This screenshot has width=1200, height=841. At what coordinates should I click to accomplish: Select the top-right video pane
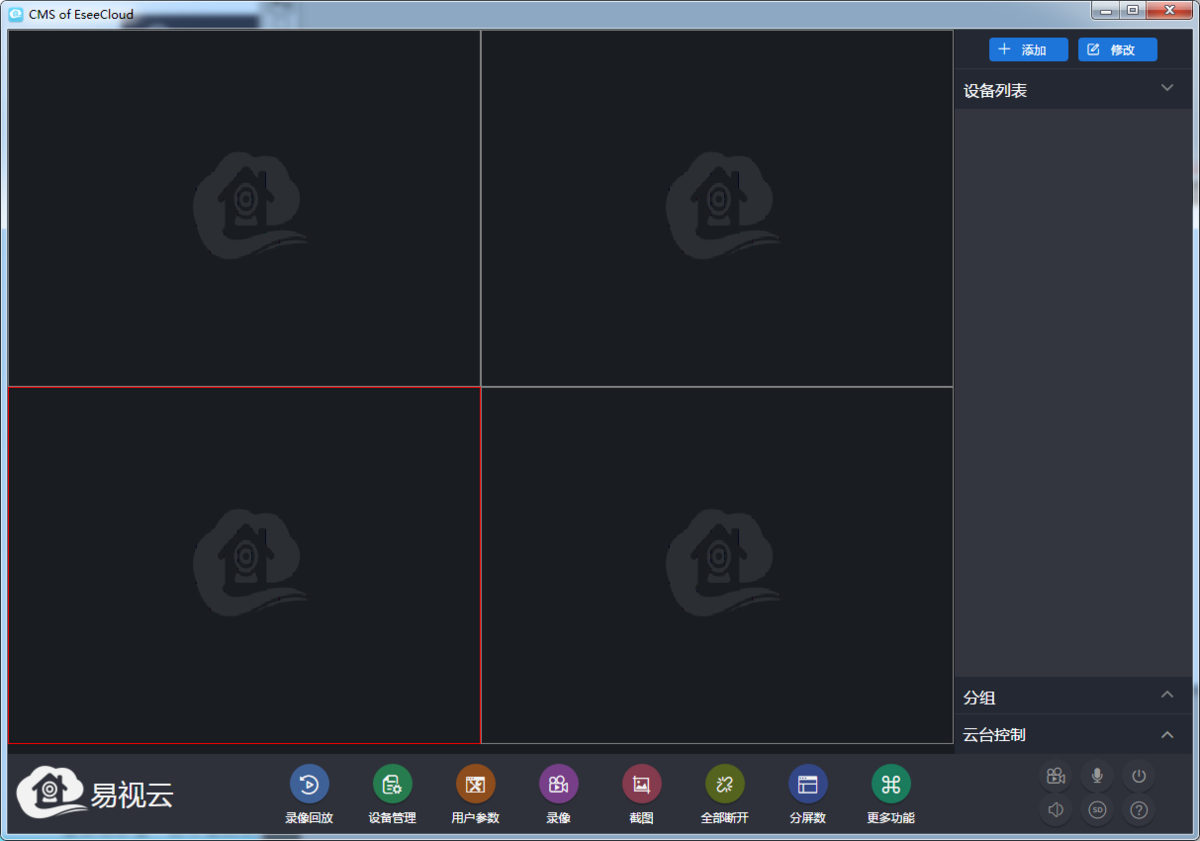pyautogui.click(x=717, y=208)
